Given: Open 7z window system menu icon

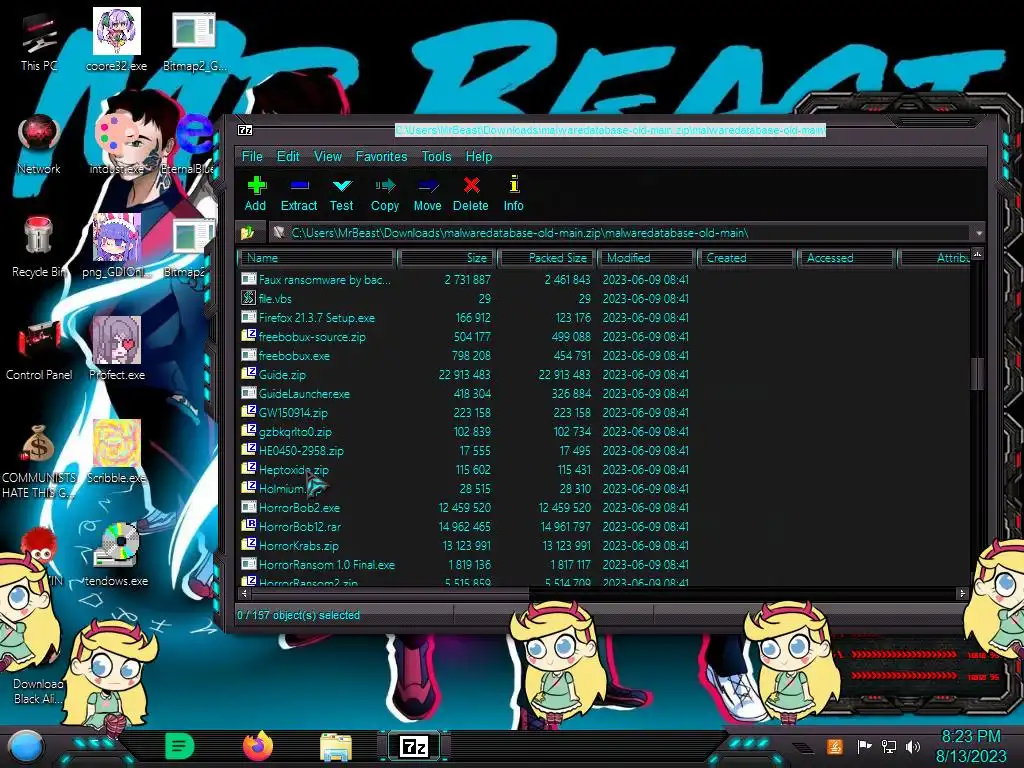Looking at the screenshot, I should coord(245,130).
